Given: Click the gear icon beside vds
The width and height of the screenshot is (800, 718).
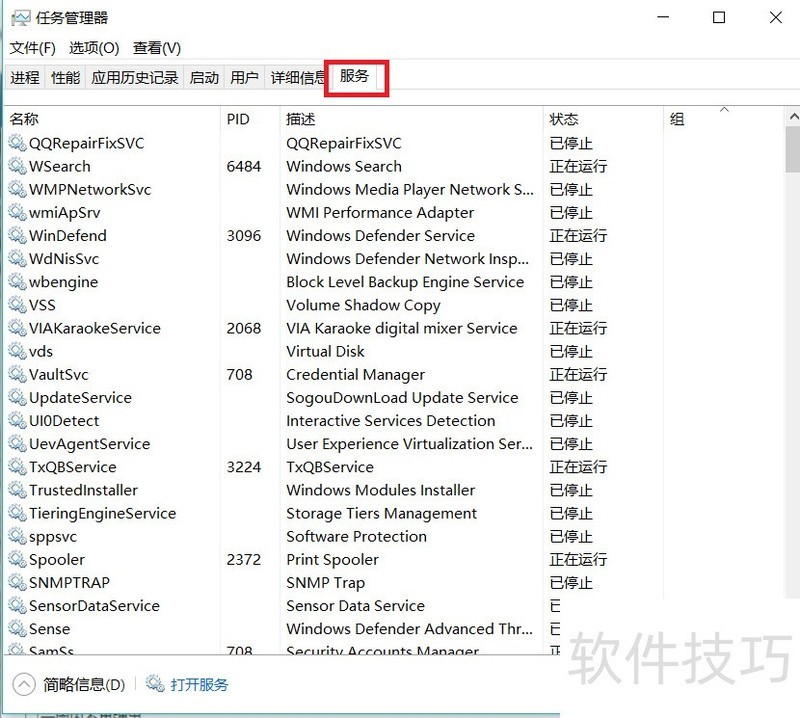Looking at the screenshot, I should coord(17,351).
